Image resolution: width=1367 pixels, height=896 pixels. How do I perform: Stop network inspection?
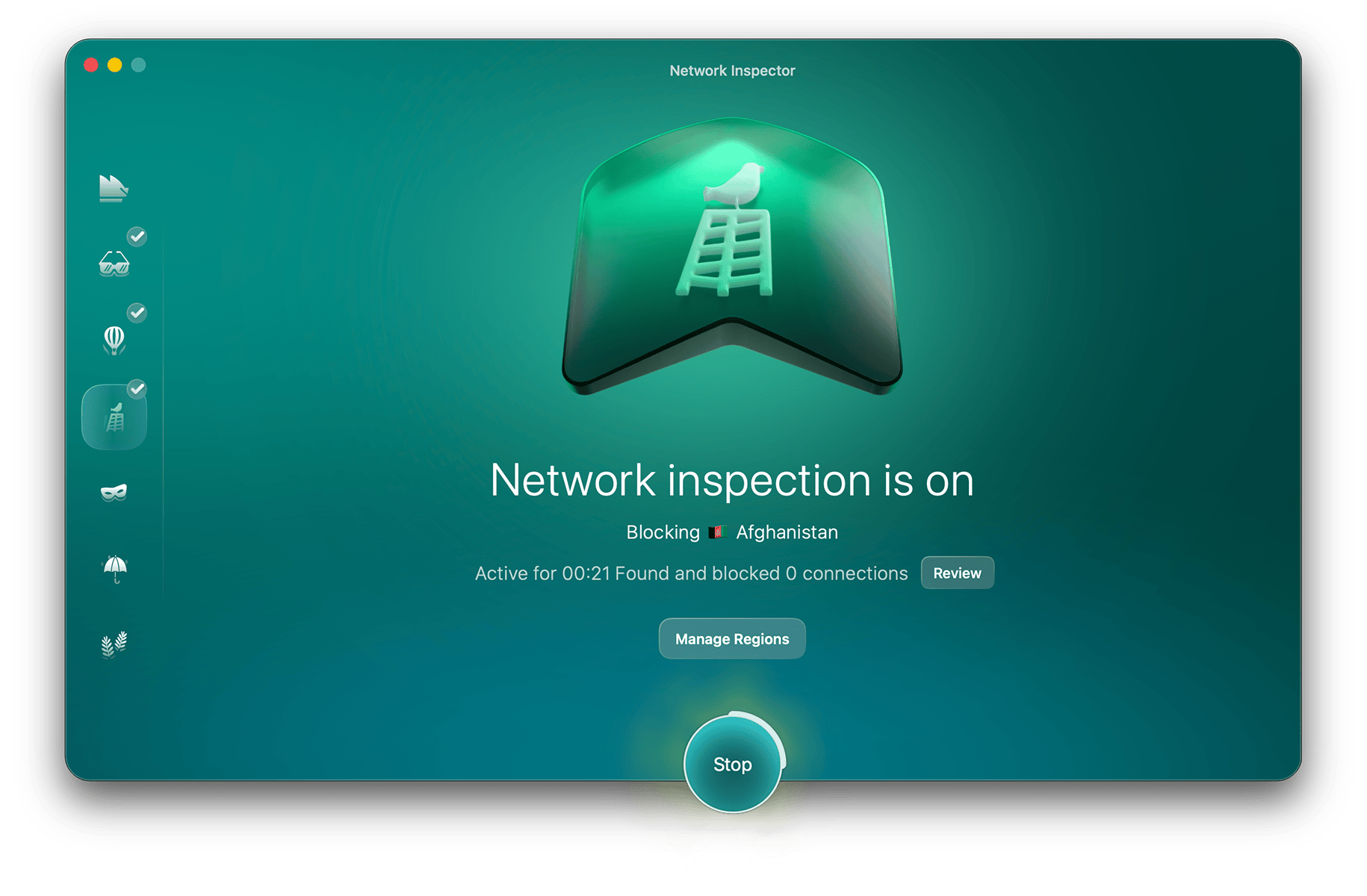point(732,764)
